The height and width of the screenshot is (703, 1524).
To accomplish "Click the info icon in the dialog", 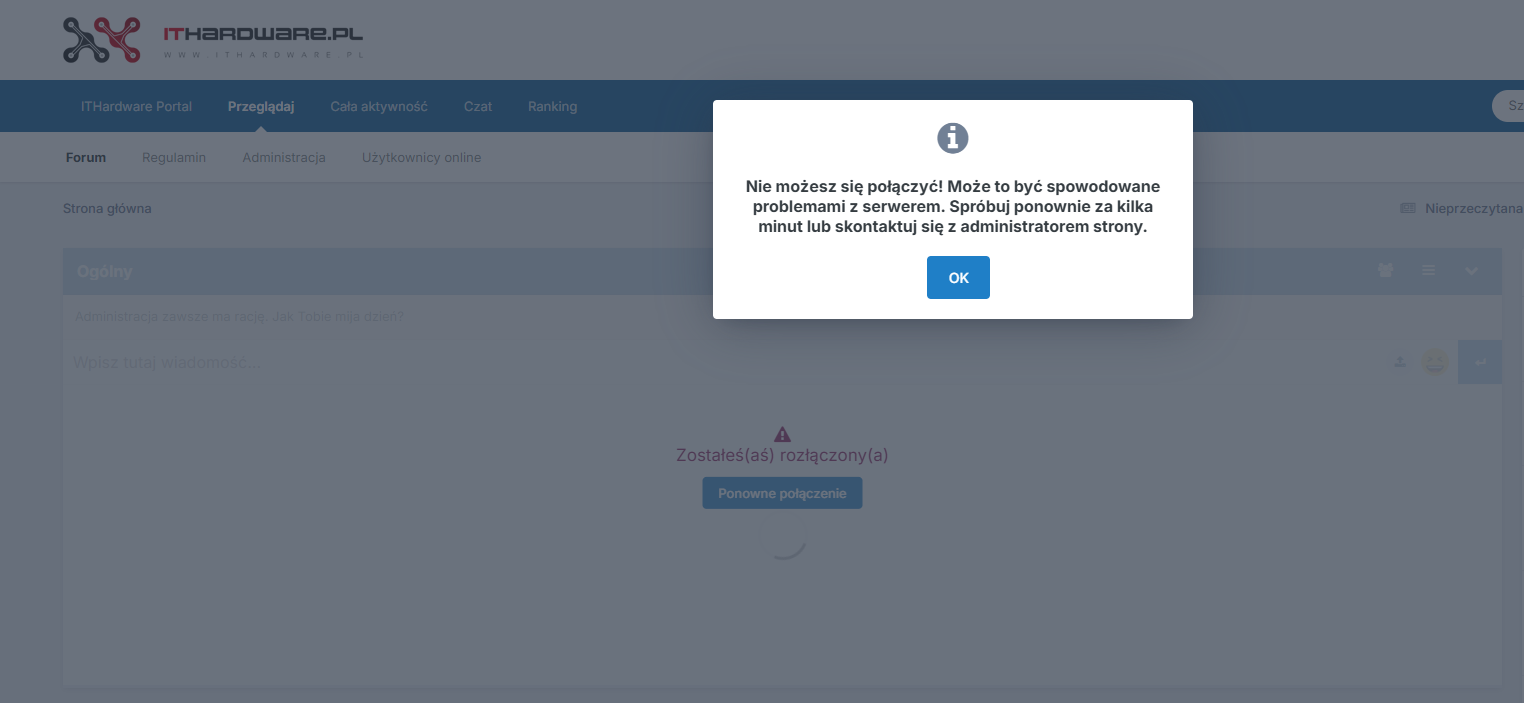I will coord(953,138).
